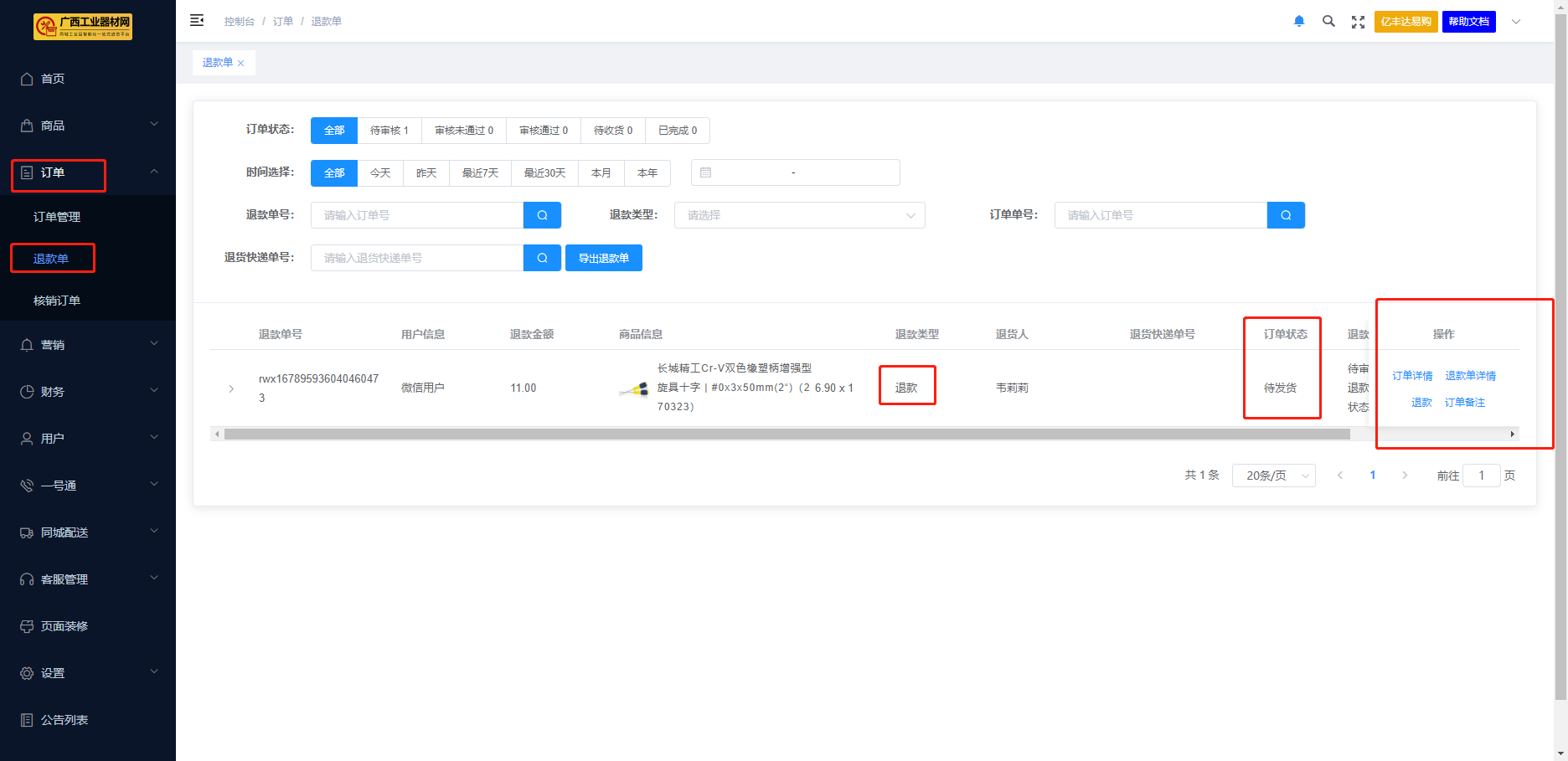
Task: Collapse sidebar with hamburger menu icon
Action: (197, 21)
